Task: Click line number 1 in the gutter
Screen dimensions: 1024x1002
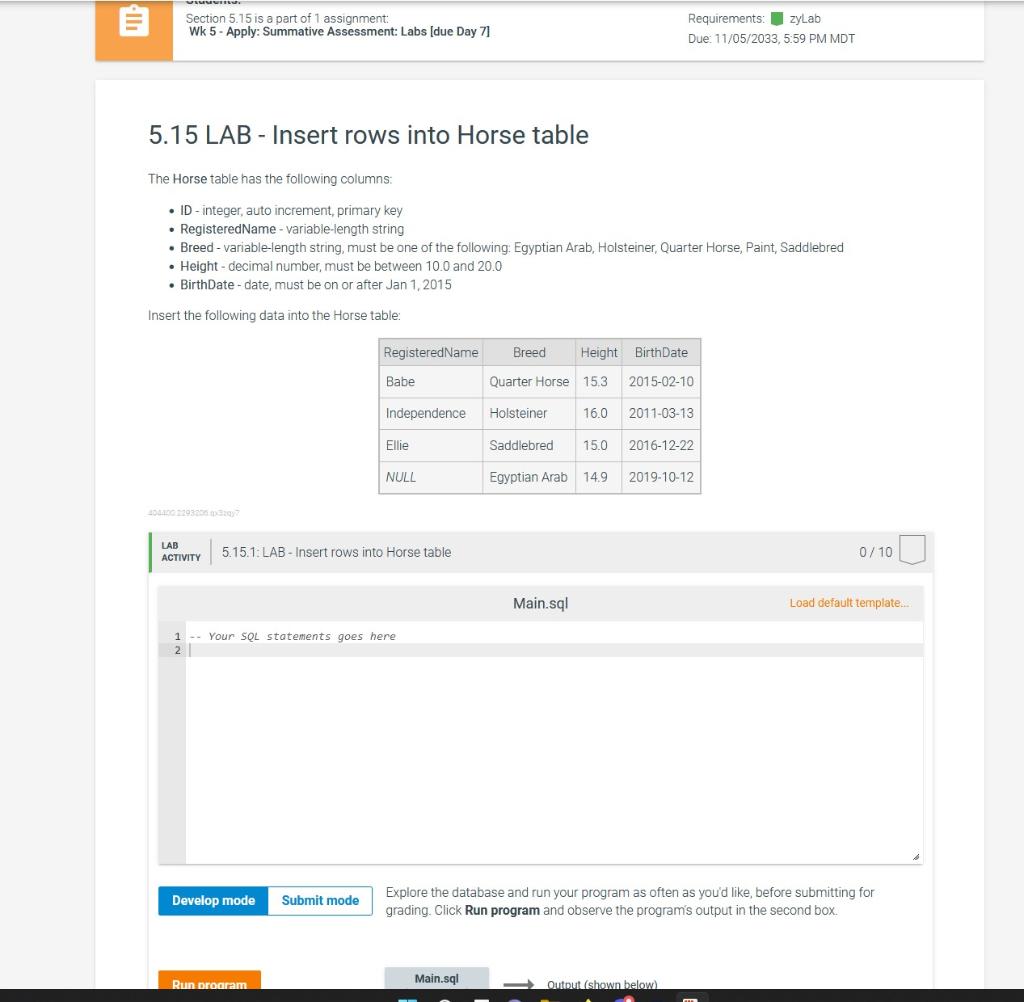Action: (177, 636)
